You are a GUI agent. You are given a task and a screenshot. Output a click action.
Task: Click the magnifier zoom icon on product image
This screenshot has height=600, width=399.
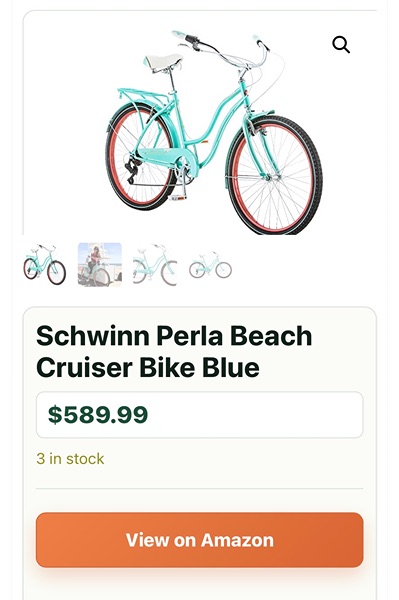pos(341,45)
